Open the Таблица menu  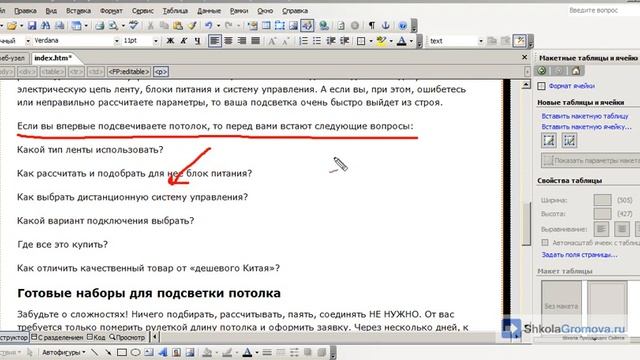(175, 11)
